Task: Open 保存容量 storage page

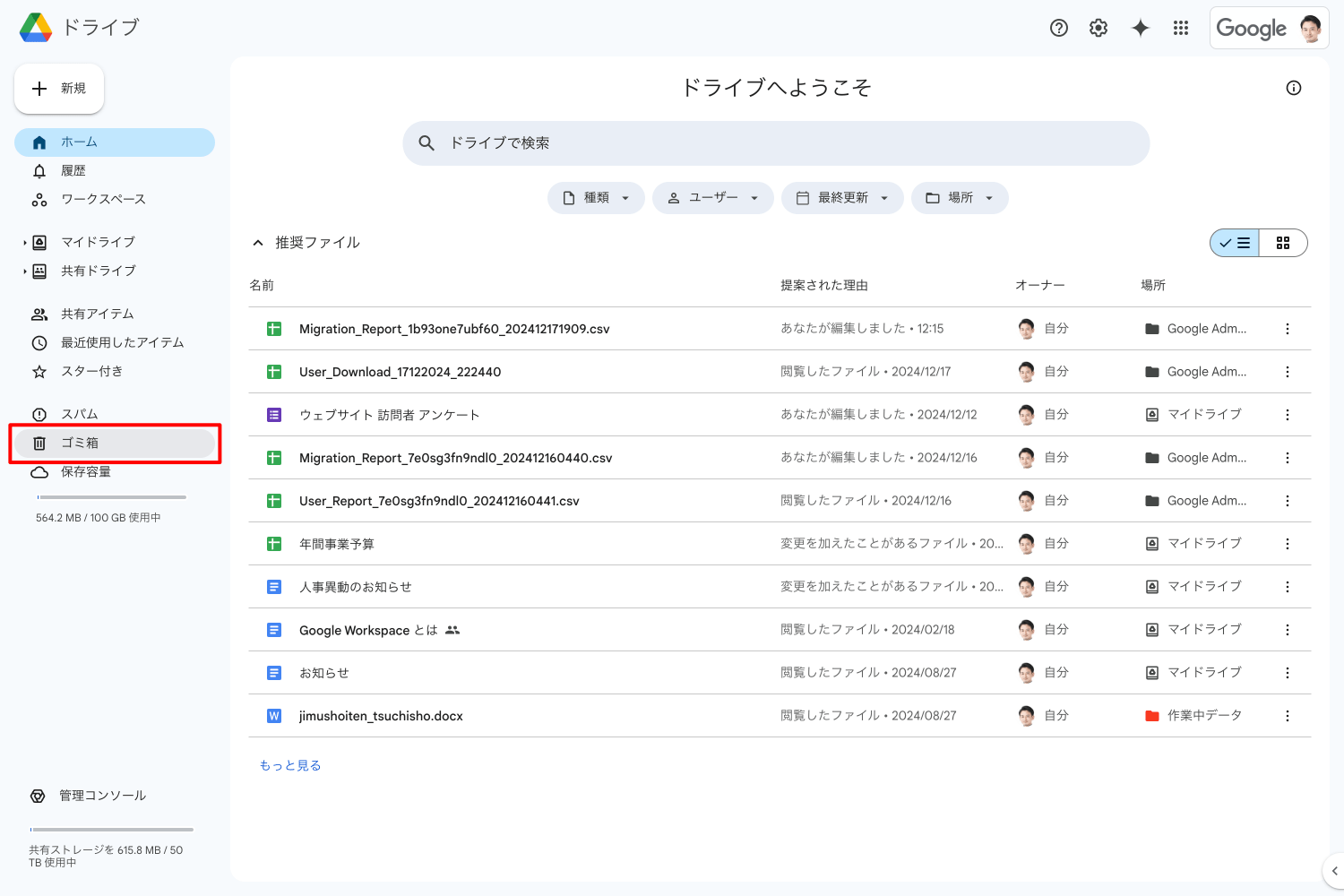Action: coord(115,472)
